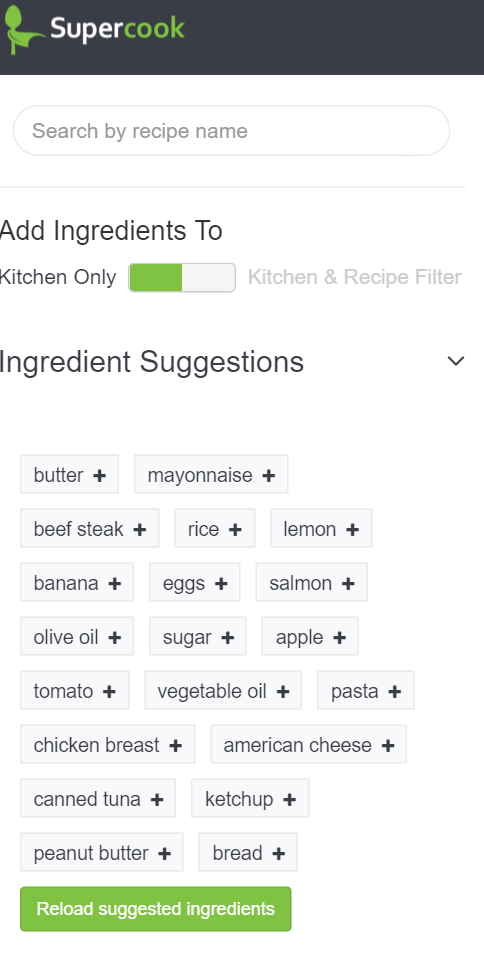Viewport: 484px width, 959px height.
Task: Click the Supercook spoon logo icon
Action: tap(23, 29)
